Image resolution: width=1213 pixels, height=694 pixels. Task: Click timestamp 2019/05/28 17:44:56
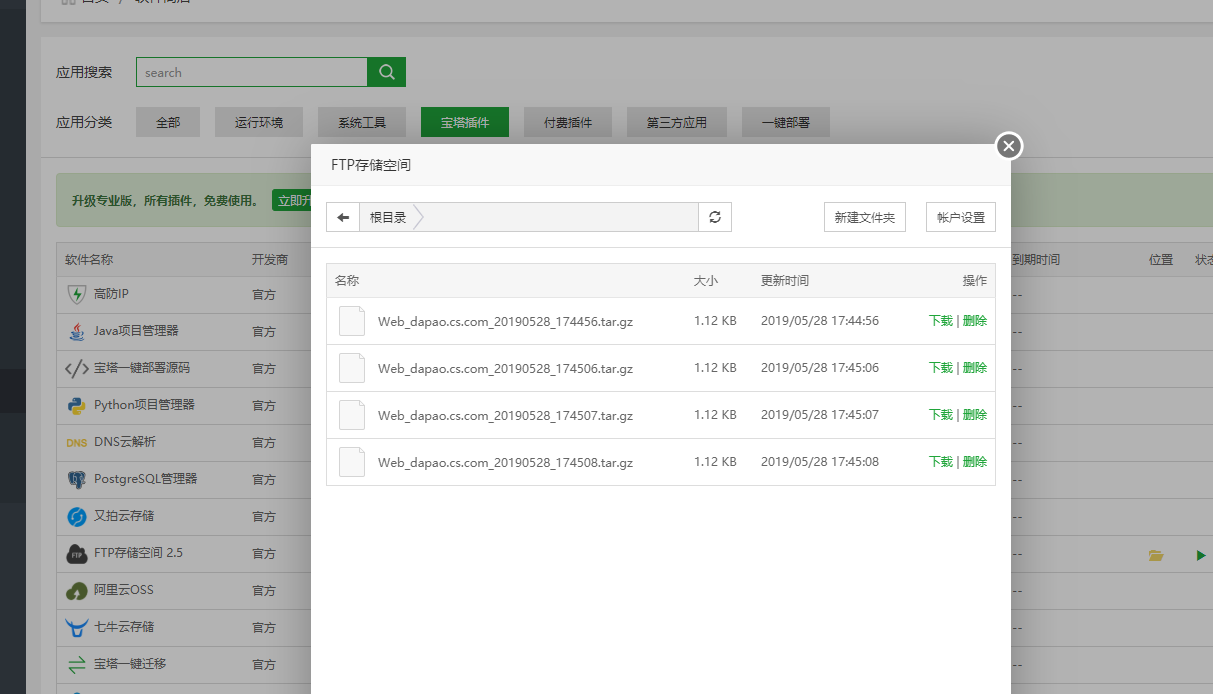coord(820,321)
